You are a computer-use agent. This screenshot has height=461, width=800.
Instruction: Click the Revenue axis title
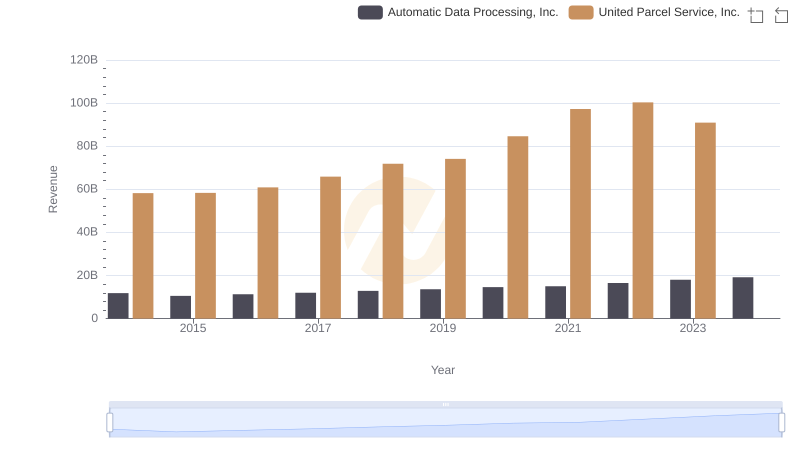click(x=54, y=189)
